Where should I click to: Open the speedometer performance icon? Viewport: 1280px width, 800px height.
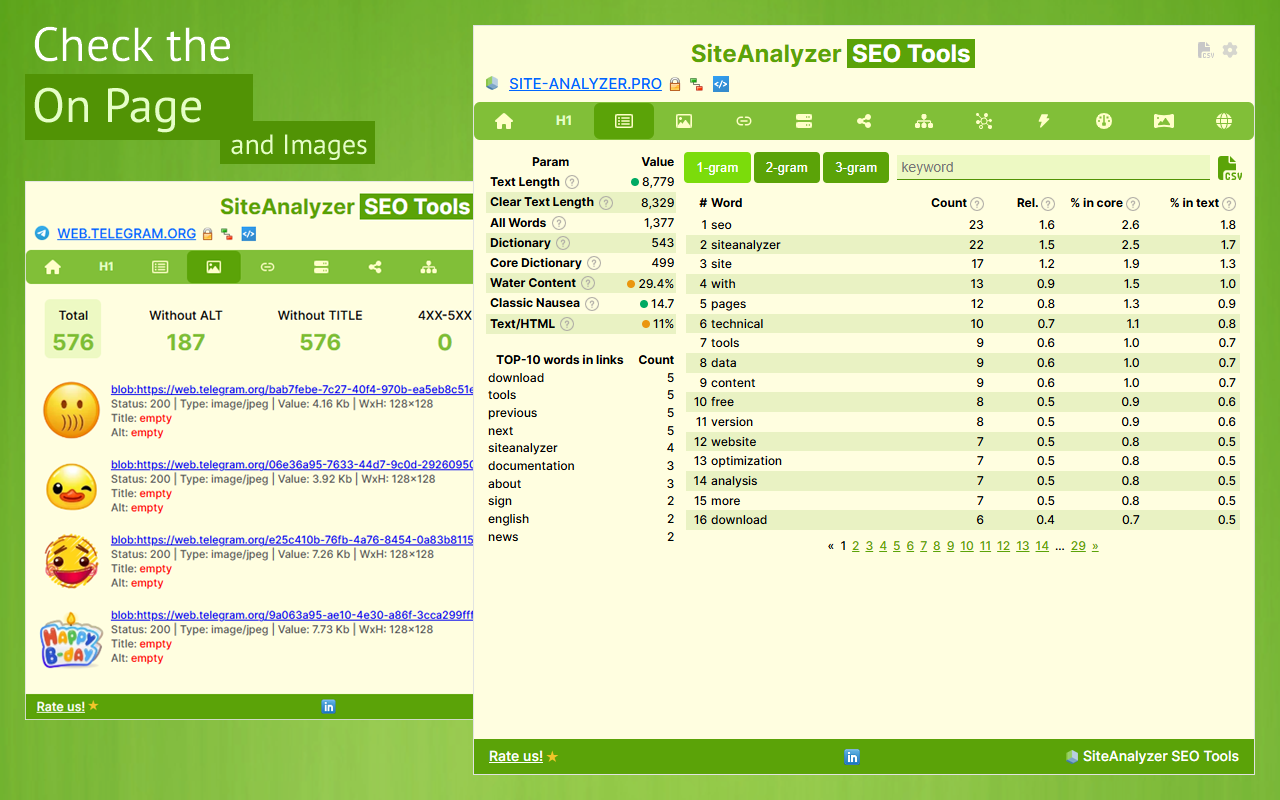[x=1104, y=121]
